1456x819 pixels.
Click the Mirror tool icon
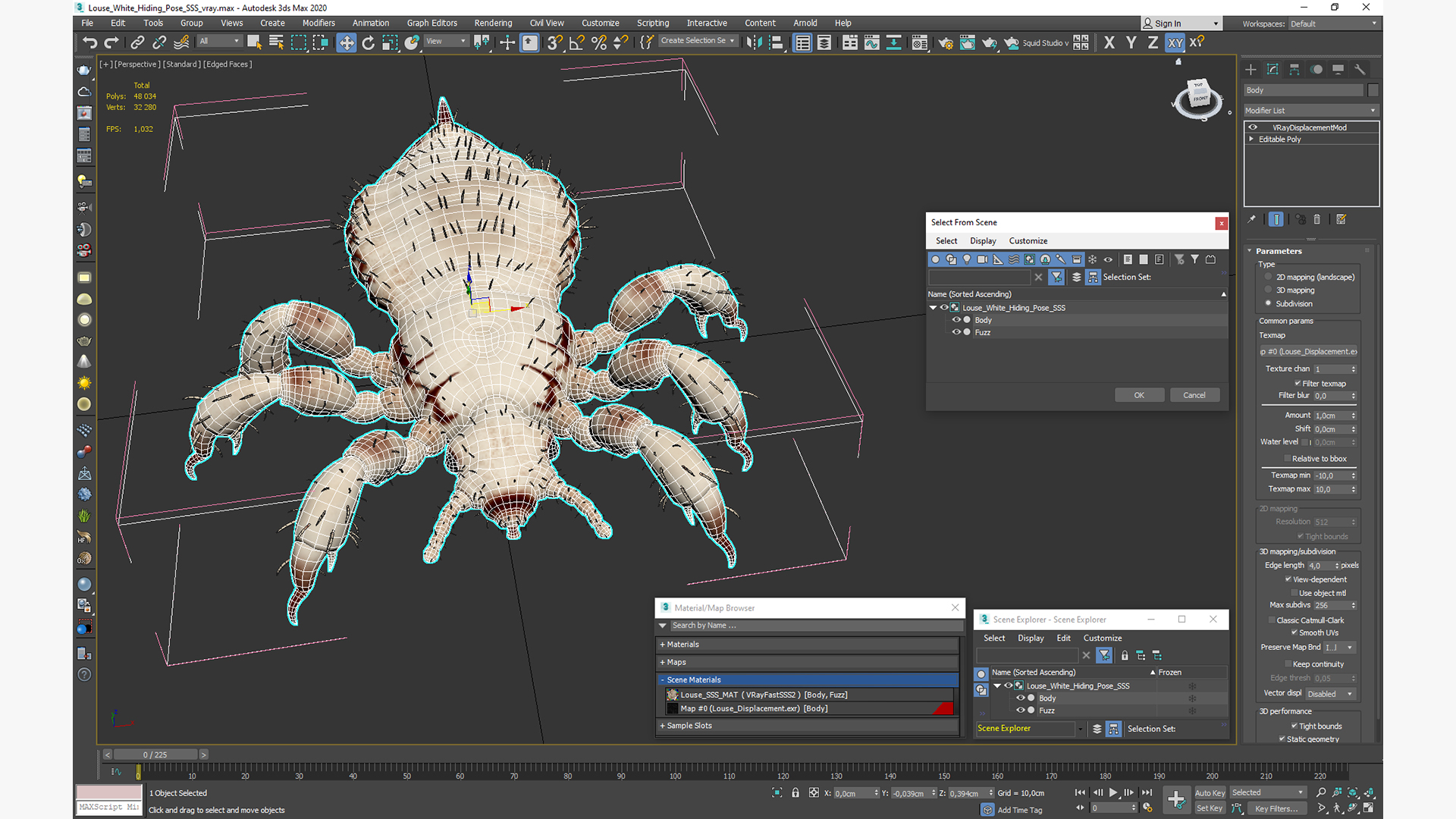coord(754,42)
